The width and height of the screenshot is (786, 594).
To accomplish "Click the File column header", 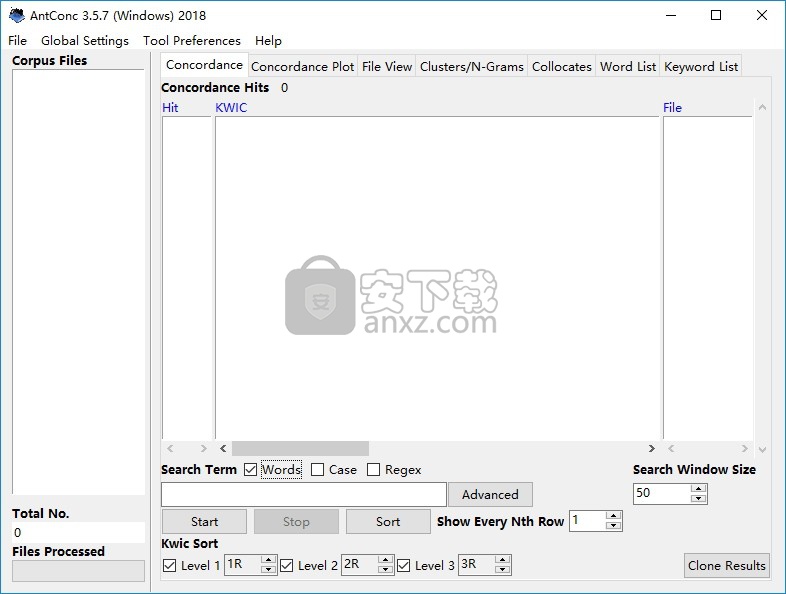I will [x=672, y=108].
